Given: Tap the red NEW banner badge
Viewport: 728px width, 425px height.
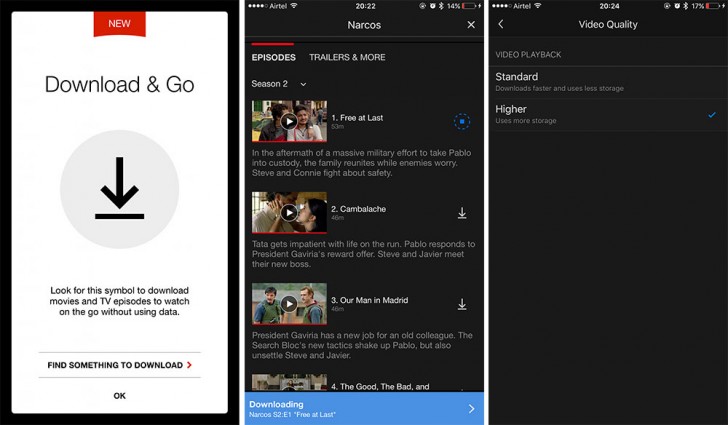Looking at the screenshot, I should (119, 24).
